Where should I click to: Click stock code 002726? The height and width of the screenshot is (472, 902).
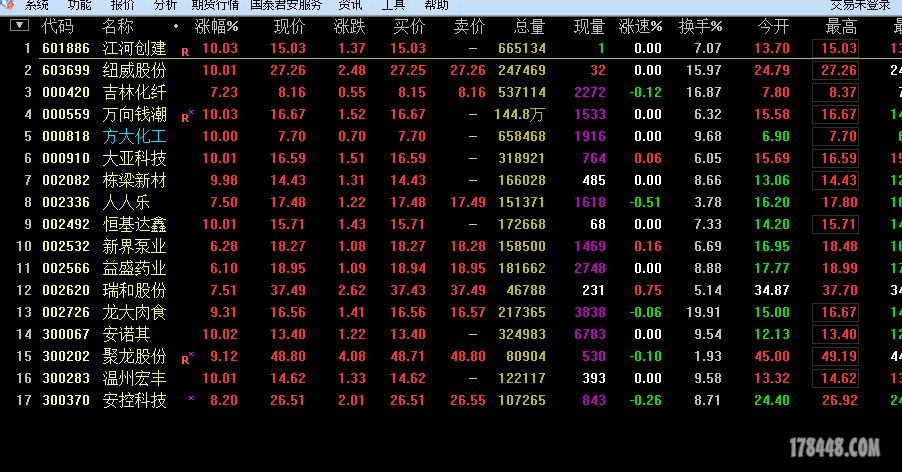[66, 312]
